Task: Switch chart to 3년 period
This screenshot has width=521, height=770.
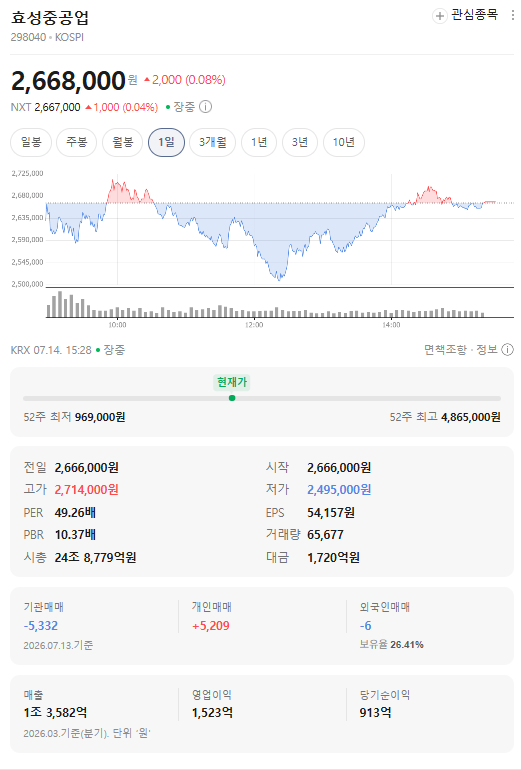Action: click(300, 142)
